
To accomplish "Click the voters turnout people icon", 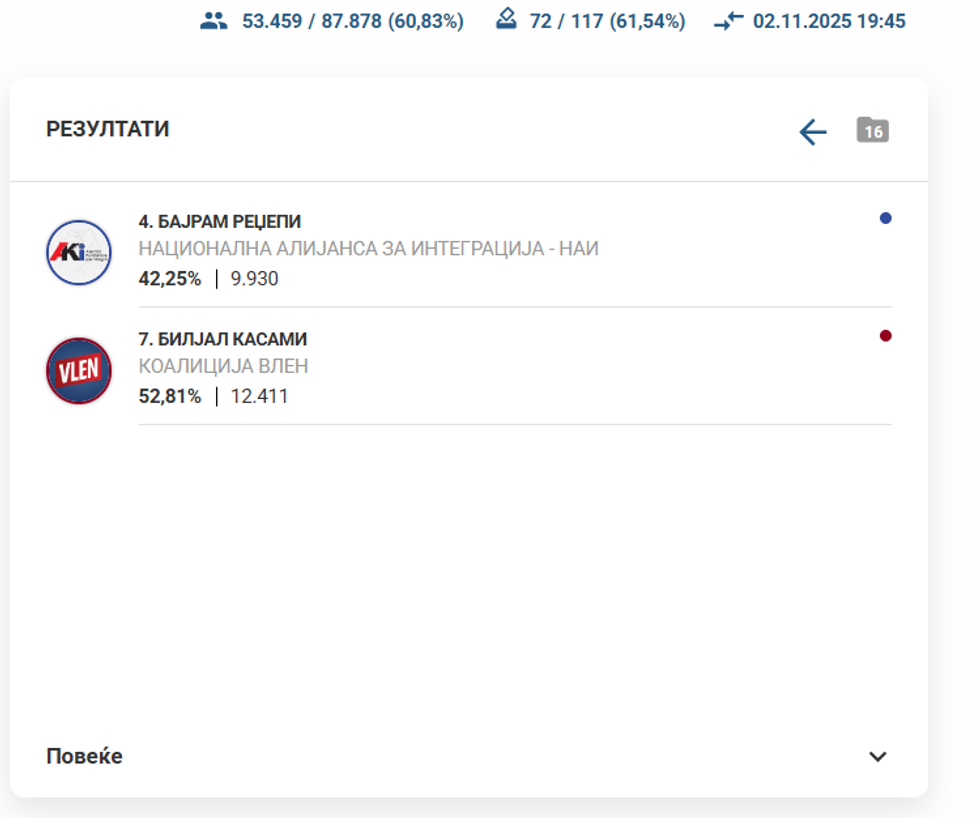I will pyautogui.click(x=214, y=21).
